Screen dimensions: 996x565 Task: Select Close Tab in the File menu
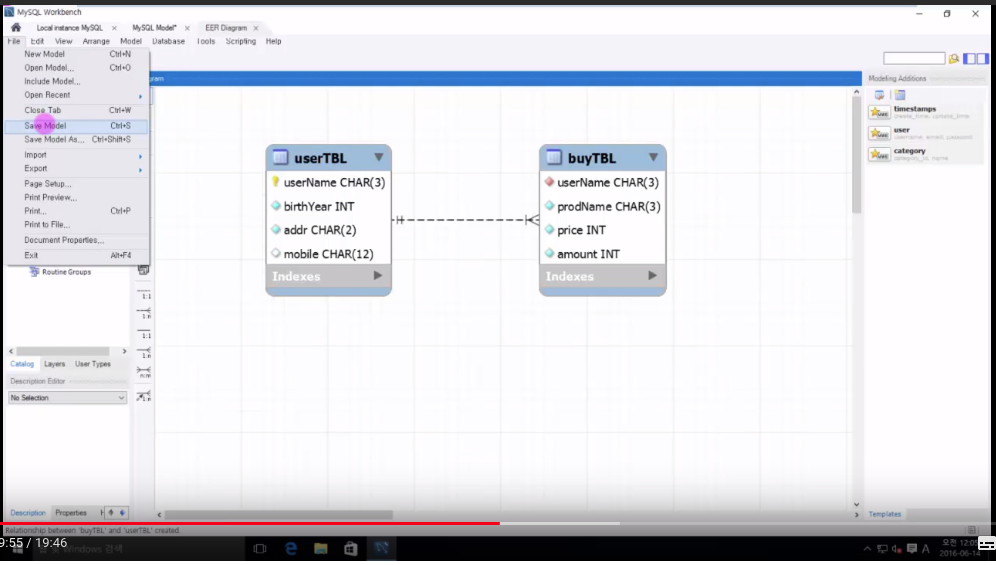pyautogui.click(x=76, y=111)
